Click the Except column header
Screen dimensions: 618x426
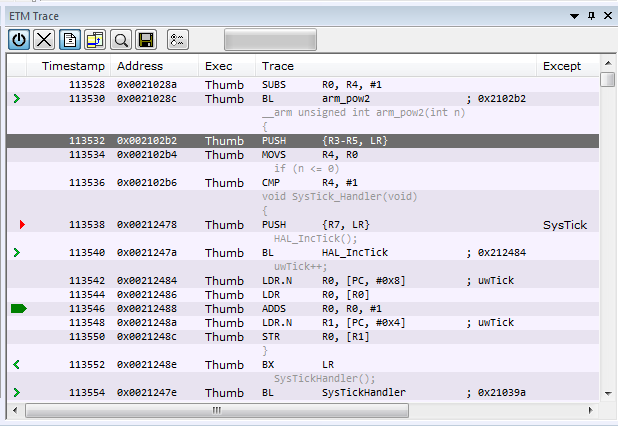562,66
